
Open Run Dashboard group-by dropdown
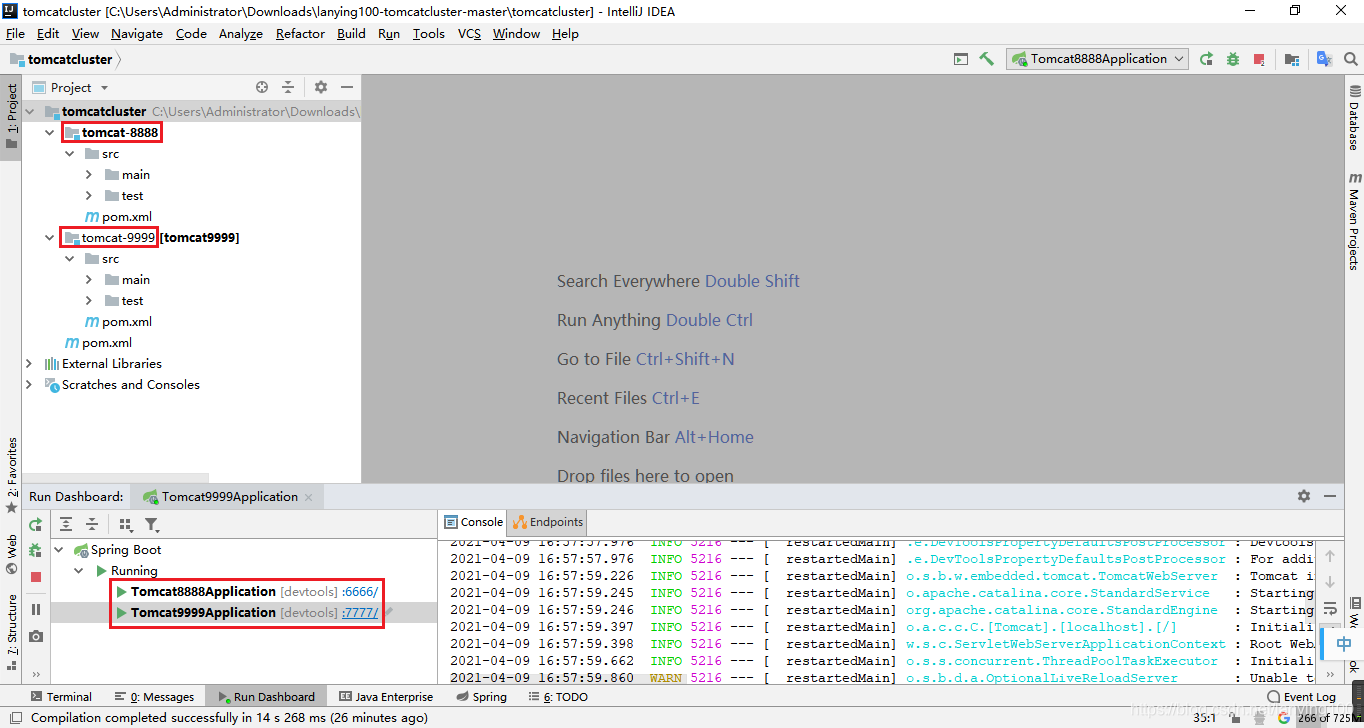[126, 524]
